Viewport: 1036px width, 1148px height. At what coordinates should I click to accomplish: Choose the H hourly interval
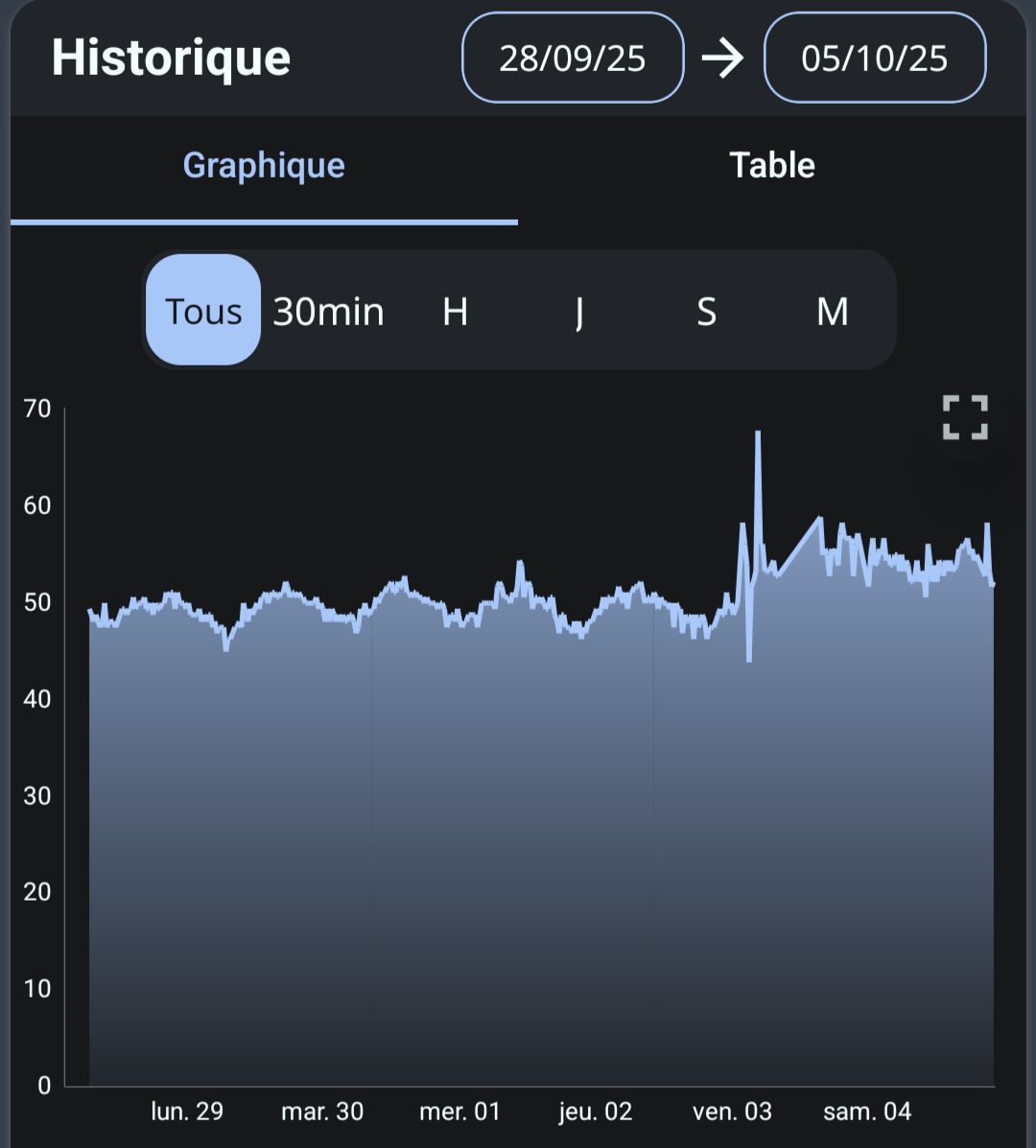coord(455,311)
